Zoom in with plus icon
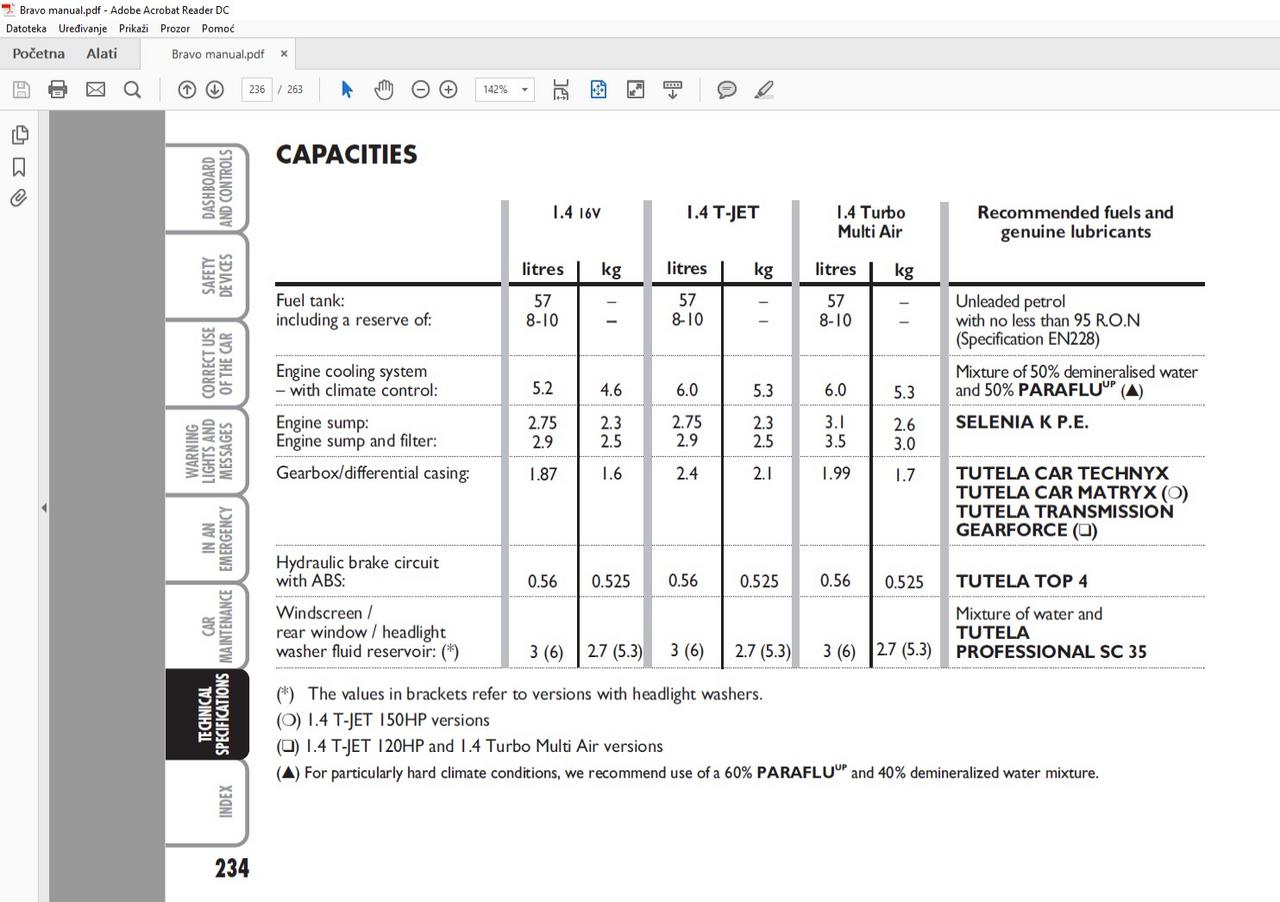Viewport: 1280px width, 902px height. click(449, 89)
